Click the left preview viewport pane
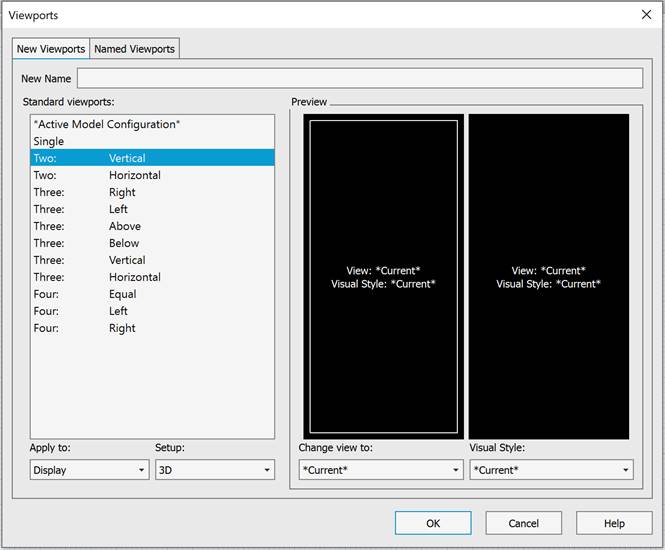Image resolution: width=665 pixels, height=550 pixels. (x=383, y=276)
